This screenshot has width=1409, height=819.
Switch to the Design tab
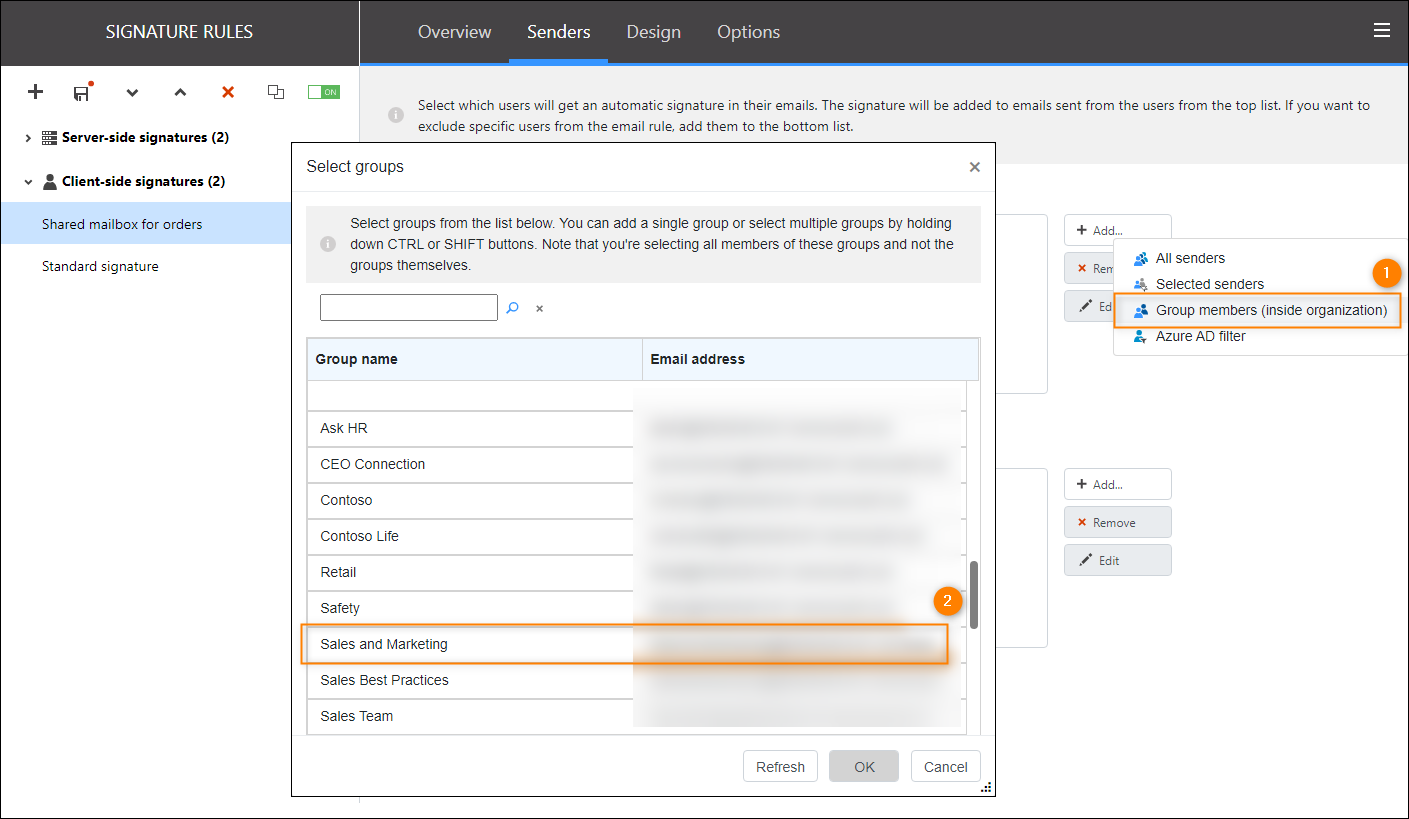point(653,32)
